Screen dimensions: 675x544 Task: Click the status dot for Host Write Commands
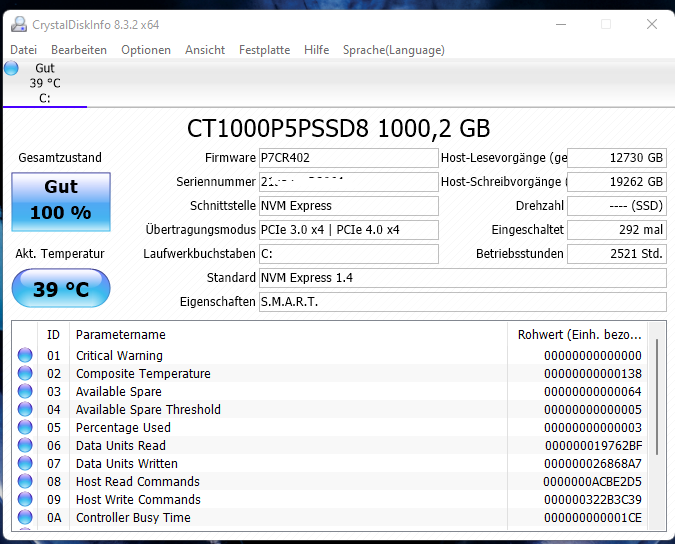(25, 499)
